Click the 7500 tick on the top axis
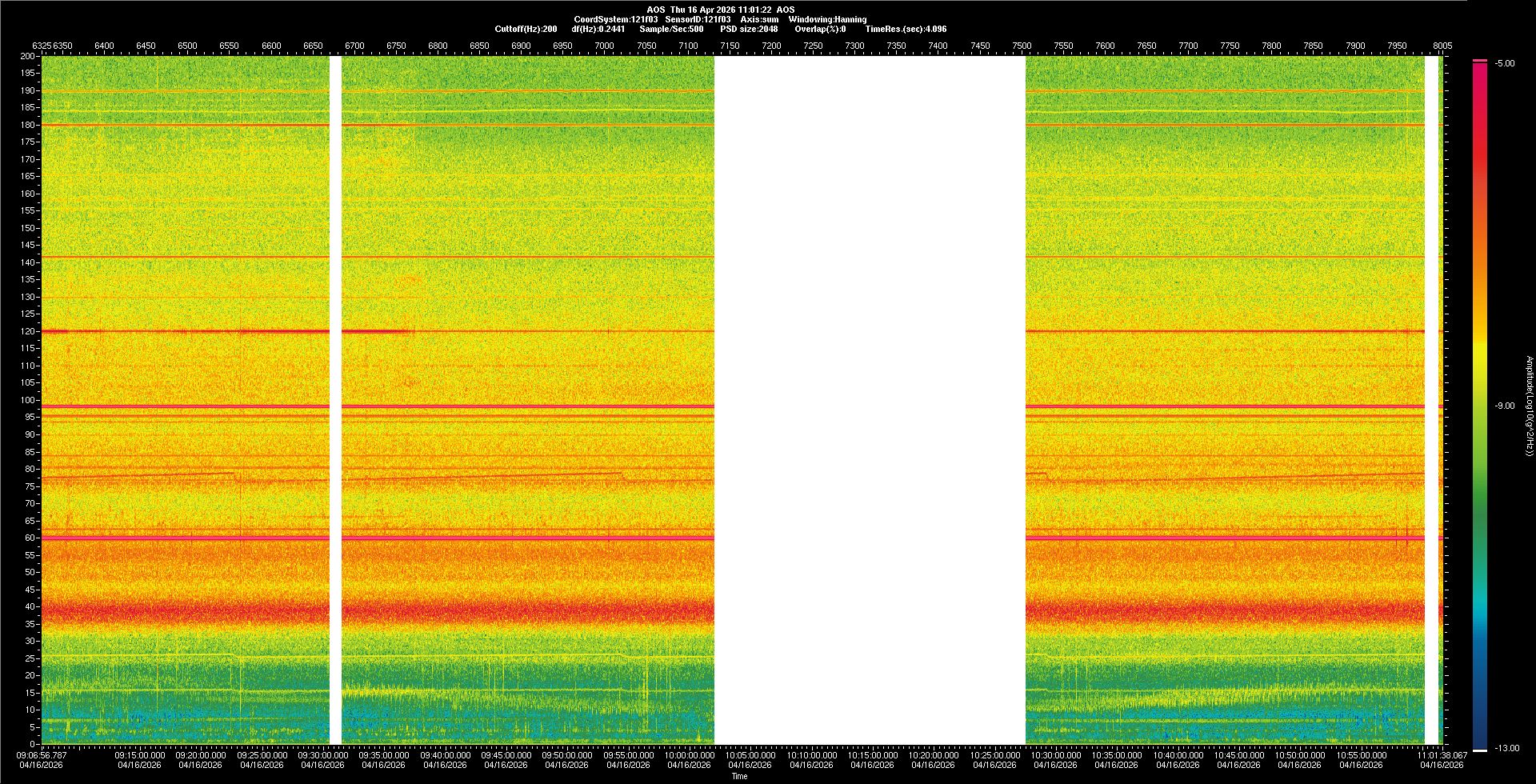This screenshot has height=784, width=1536. pyautogui.click(x=1022, y=46)
